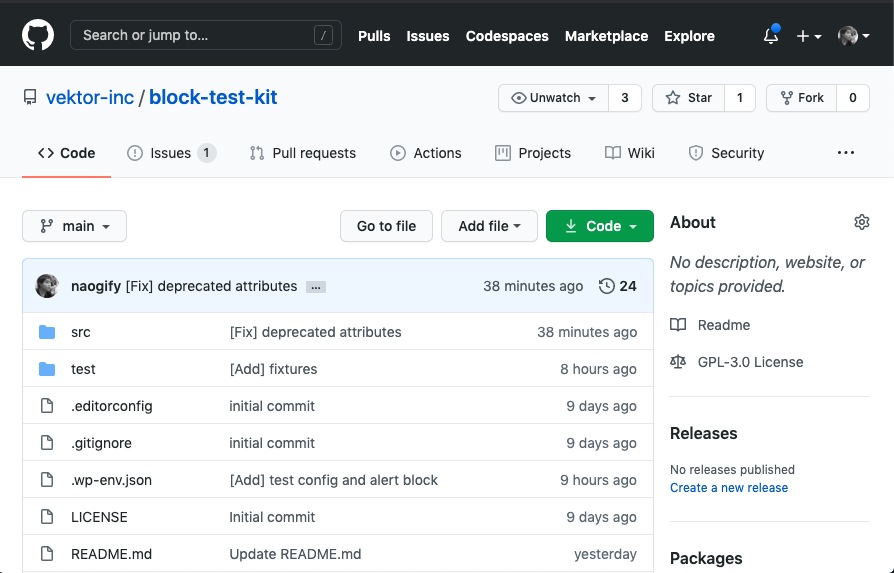Open Marketplace
This screenshot has height=573, width=894.
click(x=606, y=36)
